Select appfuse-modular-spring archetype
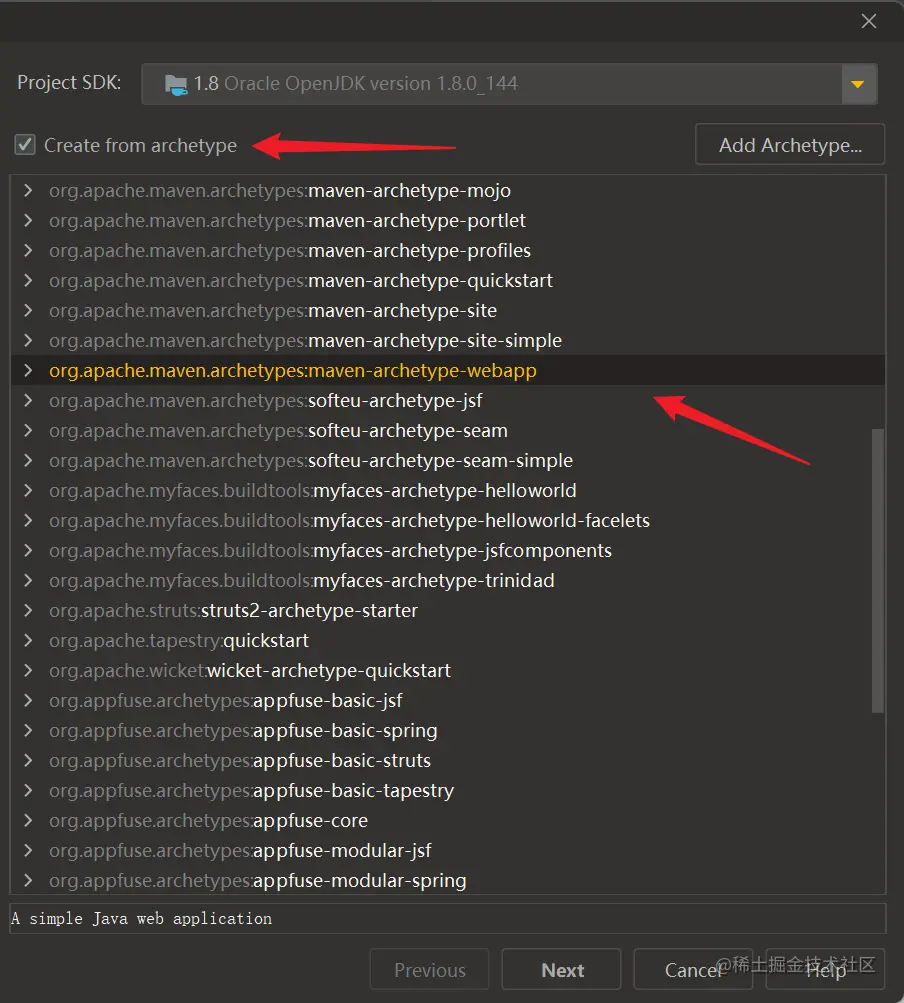The width and height of the screenshot is (904, 1003). point(258,881)
